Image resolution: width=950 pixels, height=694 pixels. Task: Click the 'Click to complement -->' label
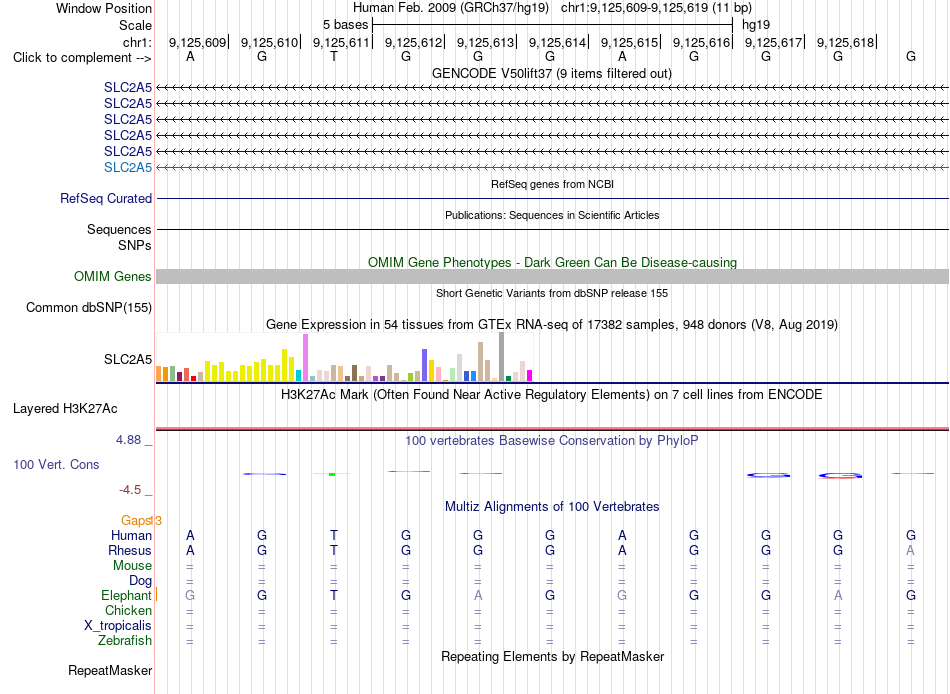(82, 58)
